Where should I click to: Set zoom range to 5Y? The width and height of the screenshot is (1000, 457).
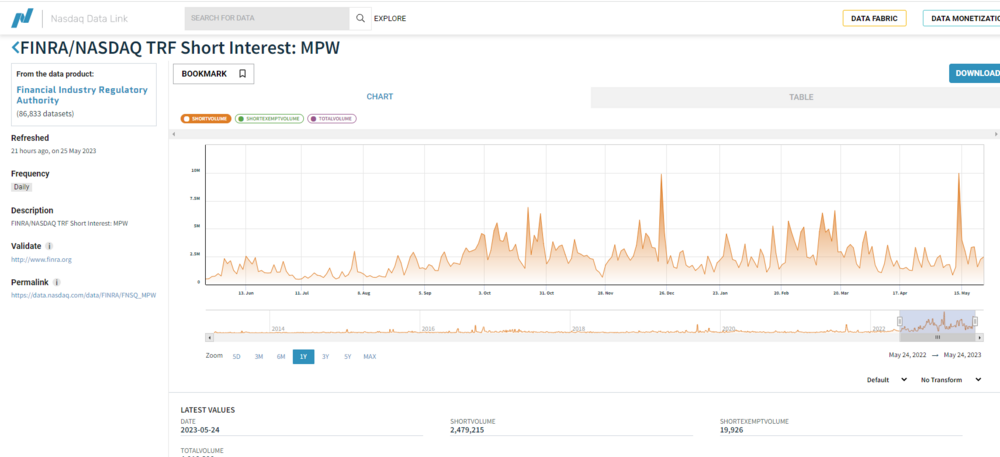(348, 357)
